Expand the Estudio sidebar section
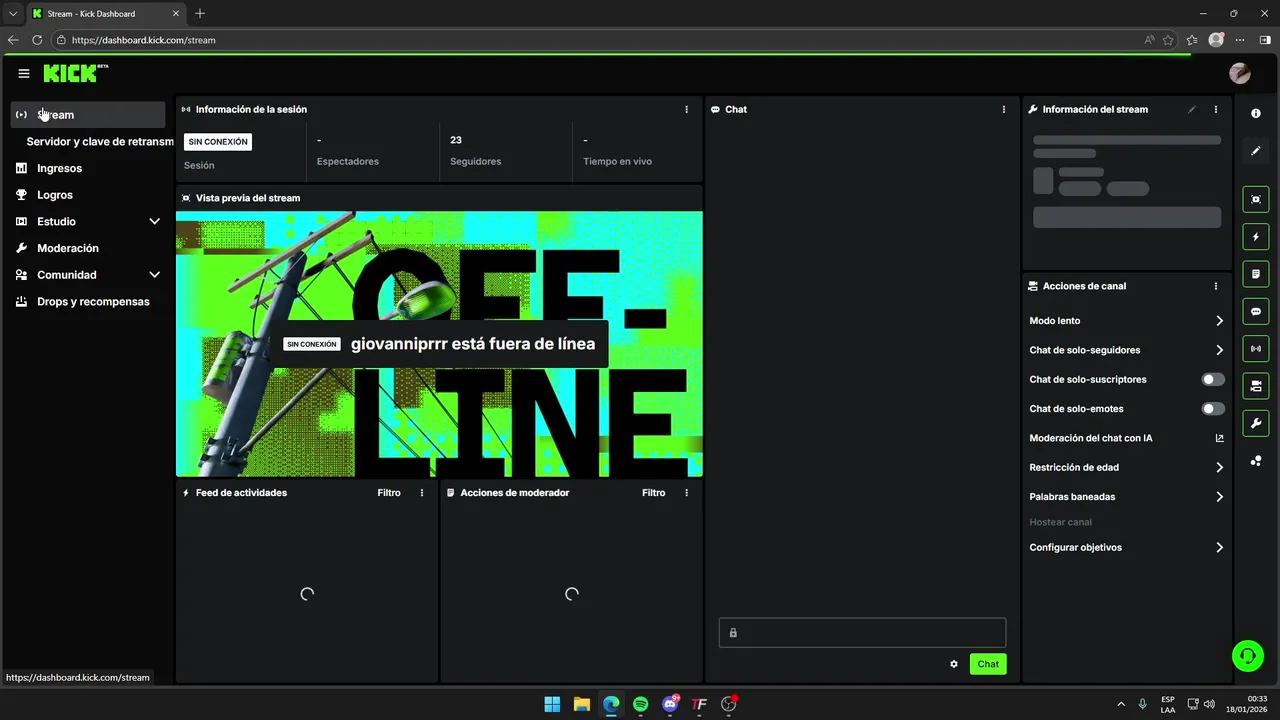1280x720 pixels. tap(154, 221)
